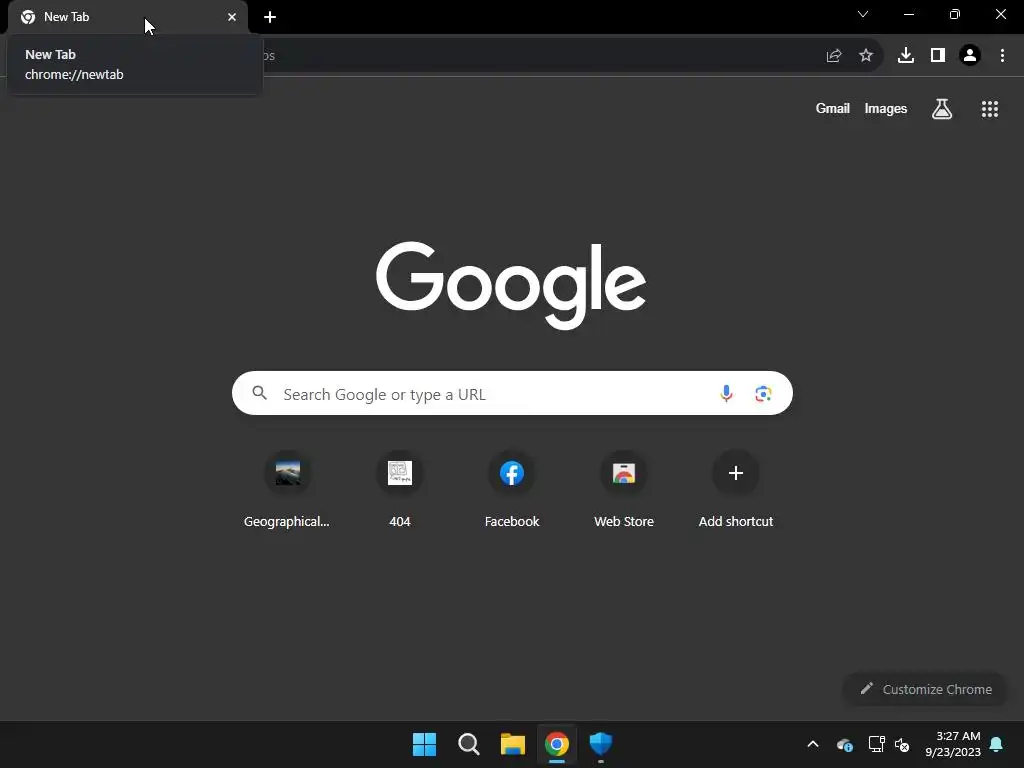1024x768 pixels.
Task: Show hidden system tray icons
Action: [x=813, y=744]
